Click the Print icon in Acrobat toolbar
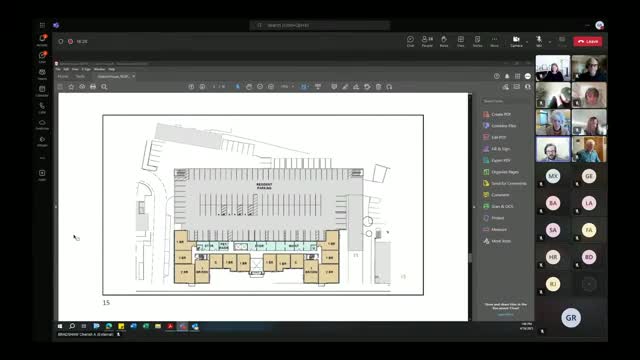Viewport: 640px width, 360px height. [93, 87]
